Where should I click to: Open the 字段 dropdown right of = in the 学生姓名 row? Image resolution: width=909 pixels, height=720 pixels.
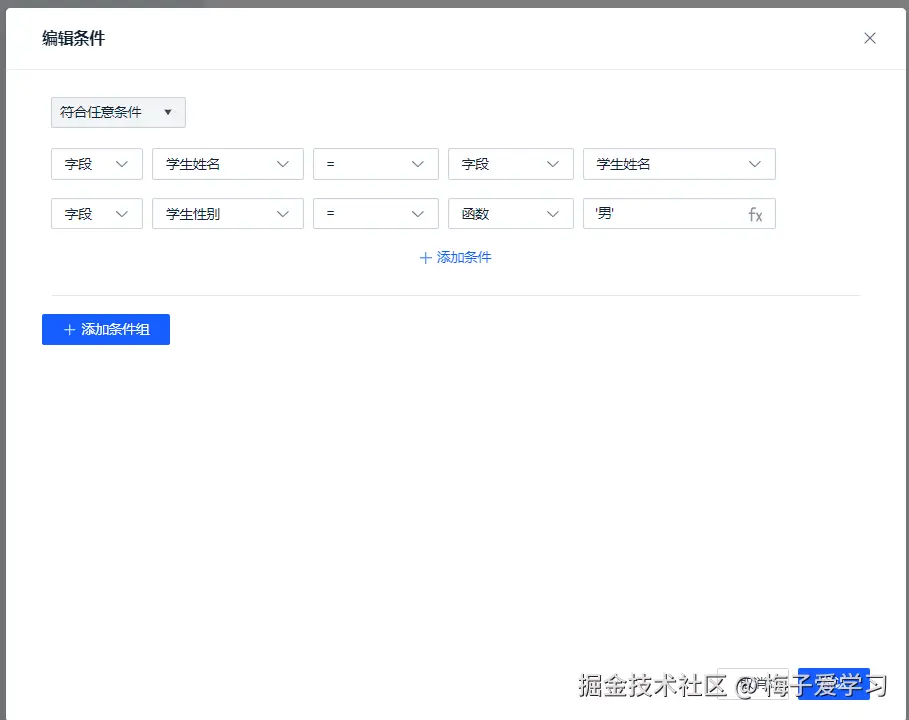(511, 164)
